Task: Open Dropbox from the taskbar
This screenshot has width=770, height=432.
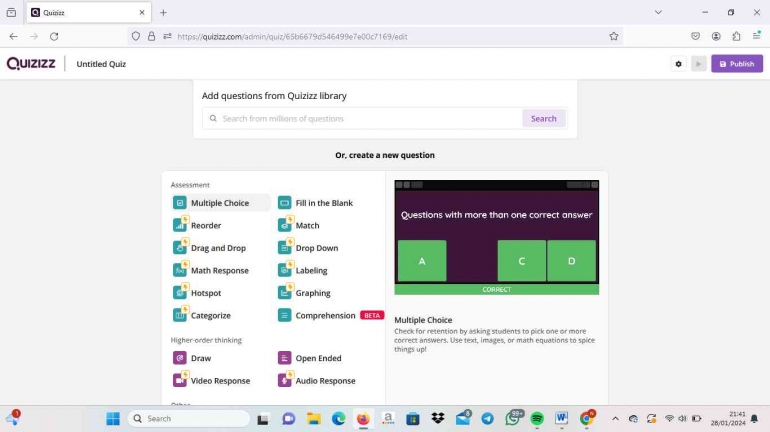Action: (438, 419)
